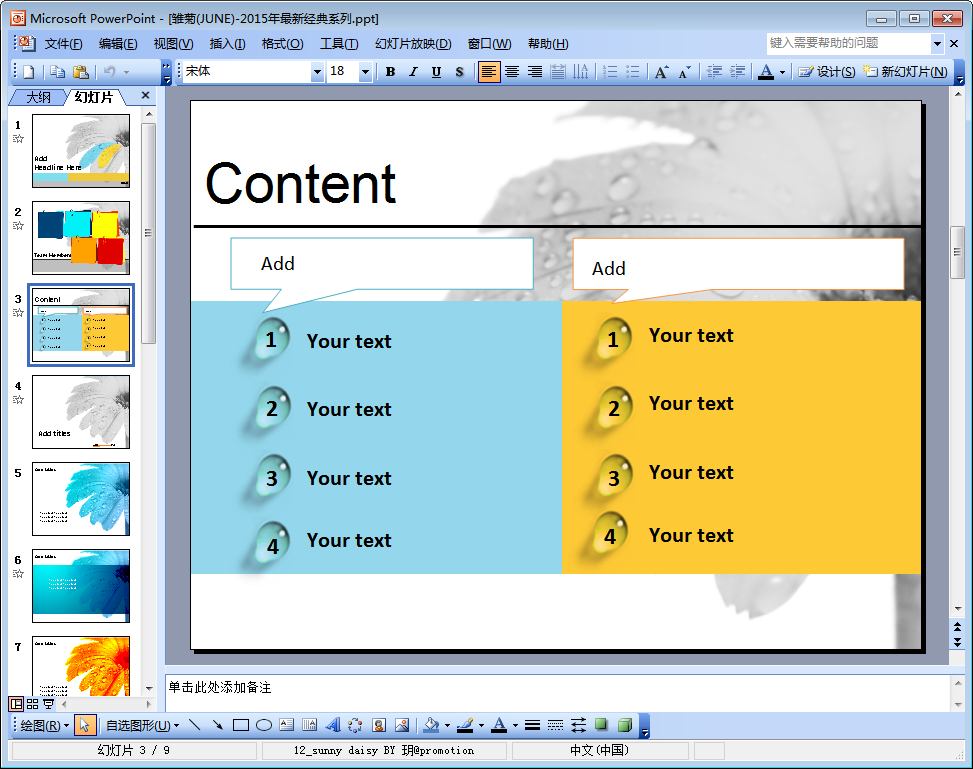Viewport: 973px width, 769px height.
Task: Open the 自选图形 AutoShapes menu
Action: pyautogui.click(x=142, y=725)
